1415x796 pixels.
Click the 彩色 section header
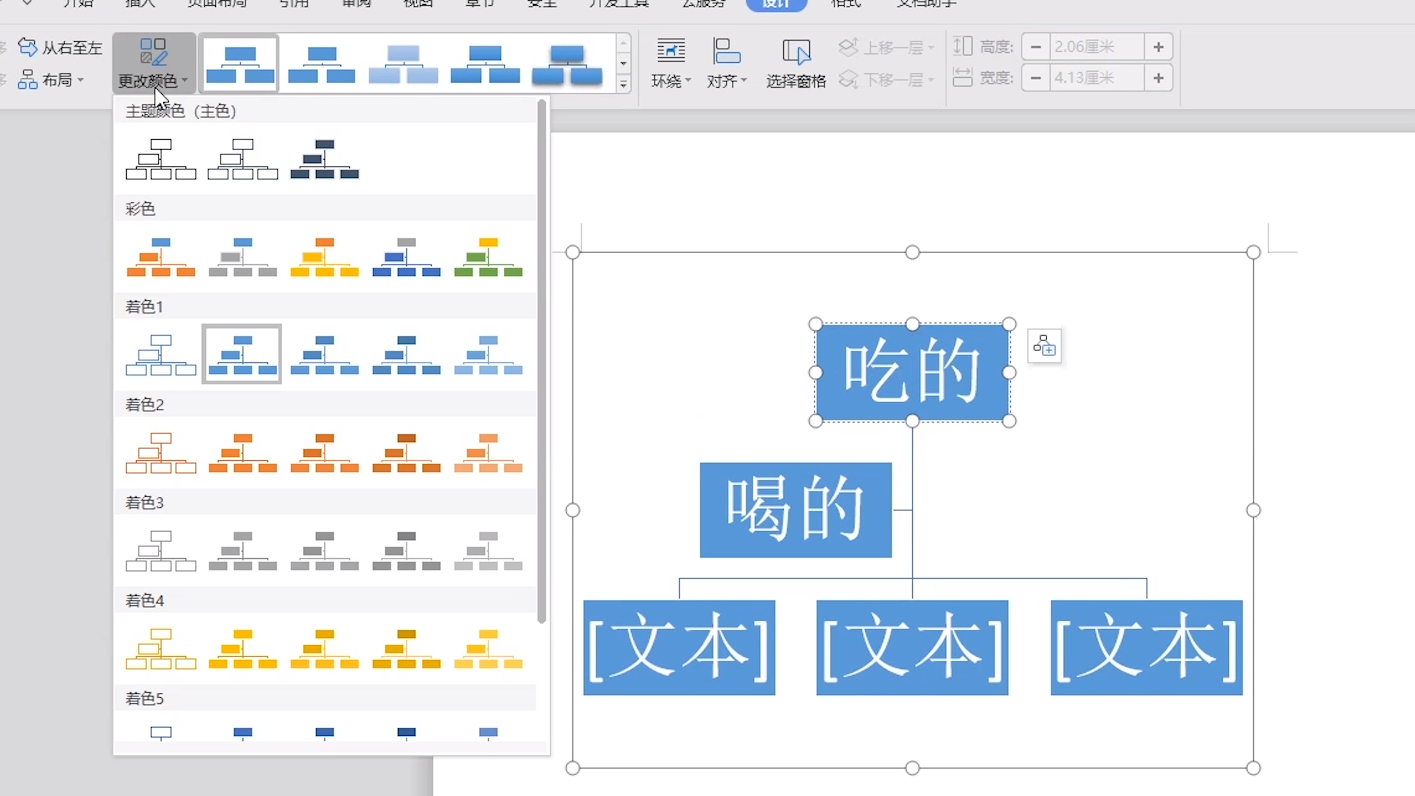[x=325, y=208]
